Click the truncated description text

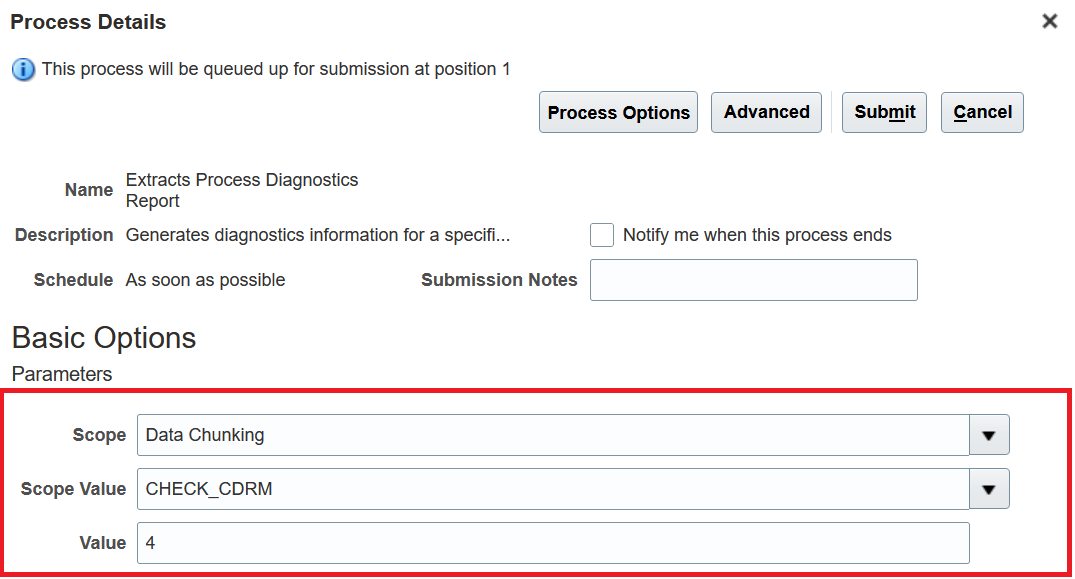(x=317, y=235)
